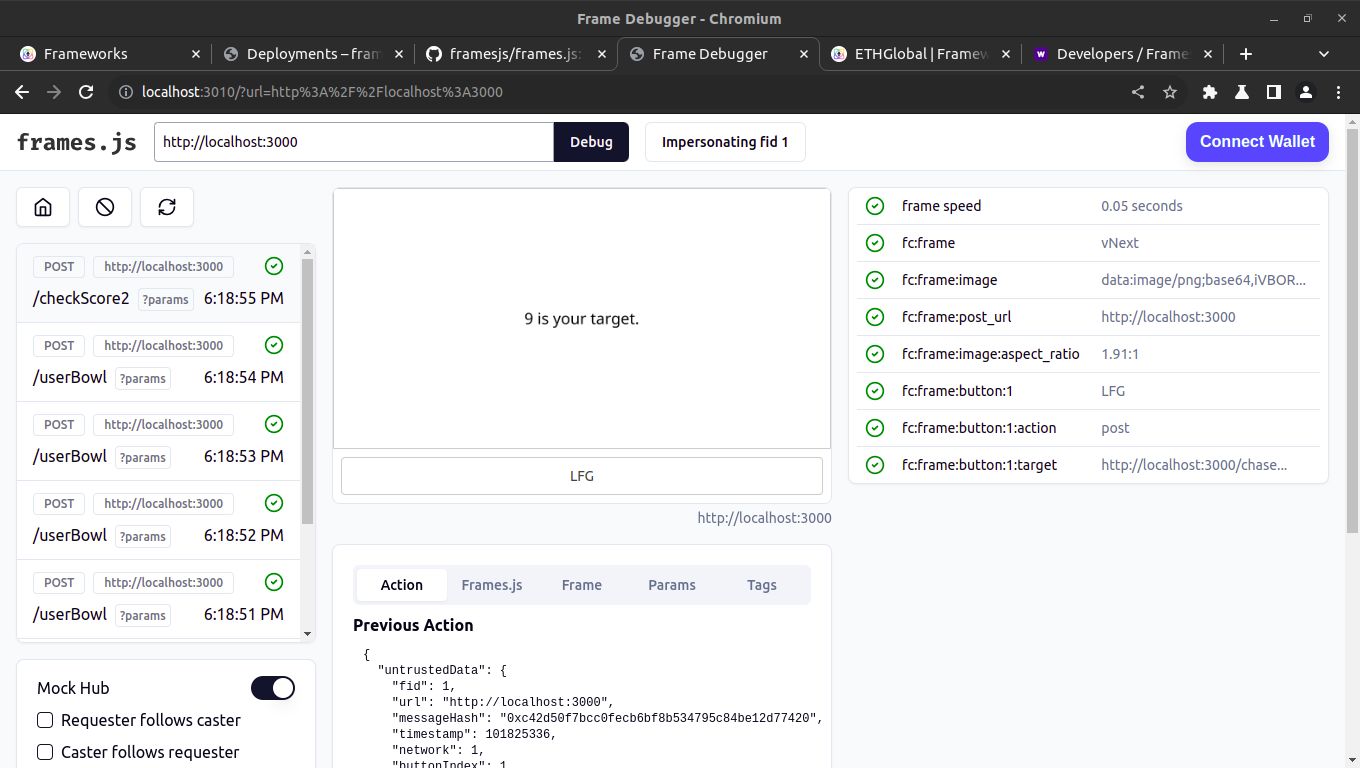Switch to the Frames.js tab
Image resolution: width=1360 pixels, height=768 pixels.
click(x=492, y=585)
